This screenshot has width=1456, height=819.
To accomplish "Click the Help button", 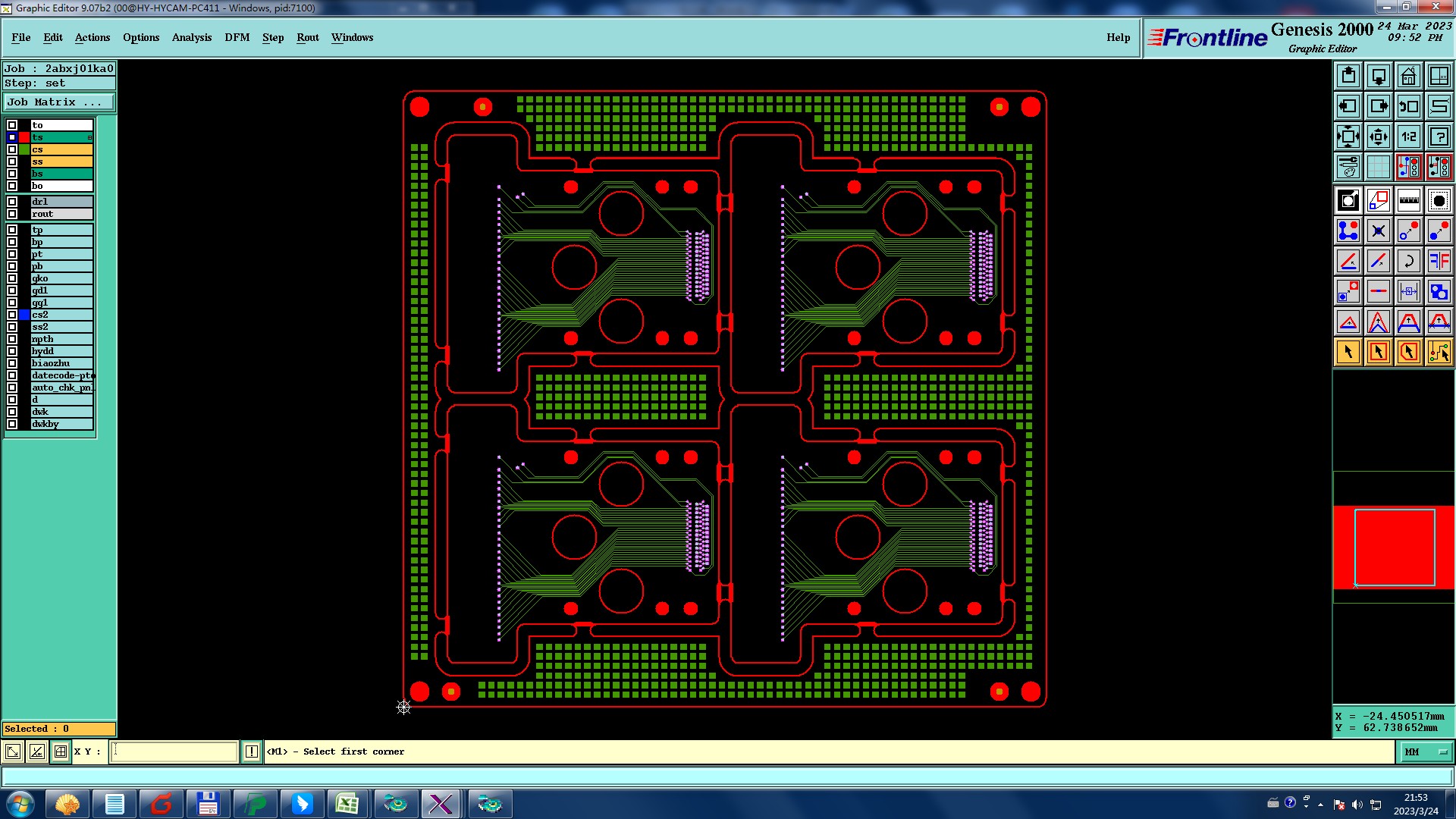I will [1117, 37].
